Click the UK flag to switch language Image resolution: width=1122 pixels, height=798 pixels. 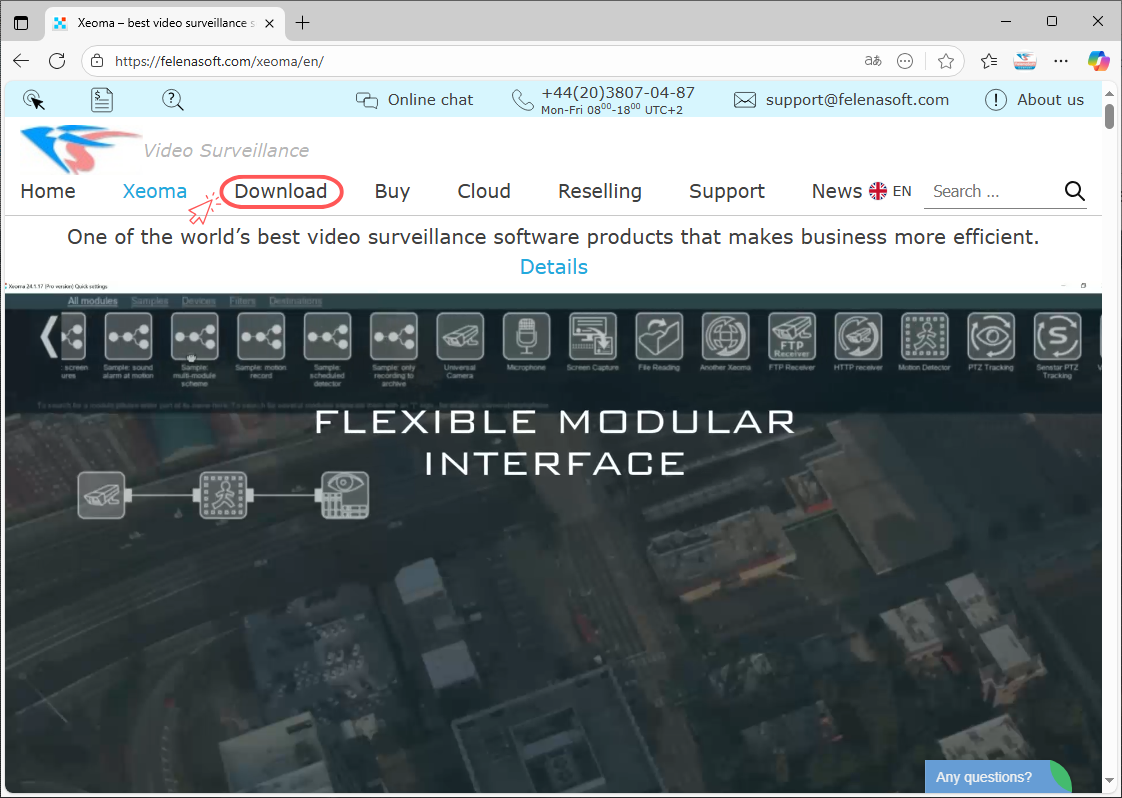pos(877,190)
